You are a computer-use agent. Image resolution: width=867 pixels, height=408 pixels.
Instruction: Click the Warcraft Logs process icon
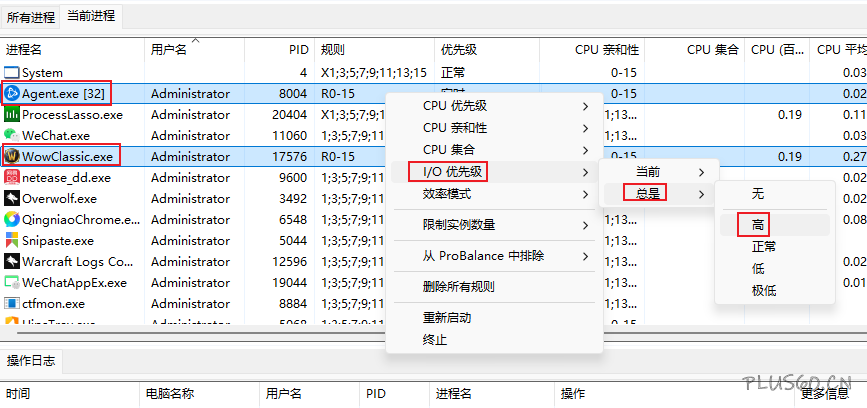click(x=12, y=261)
